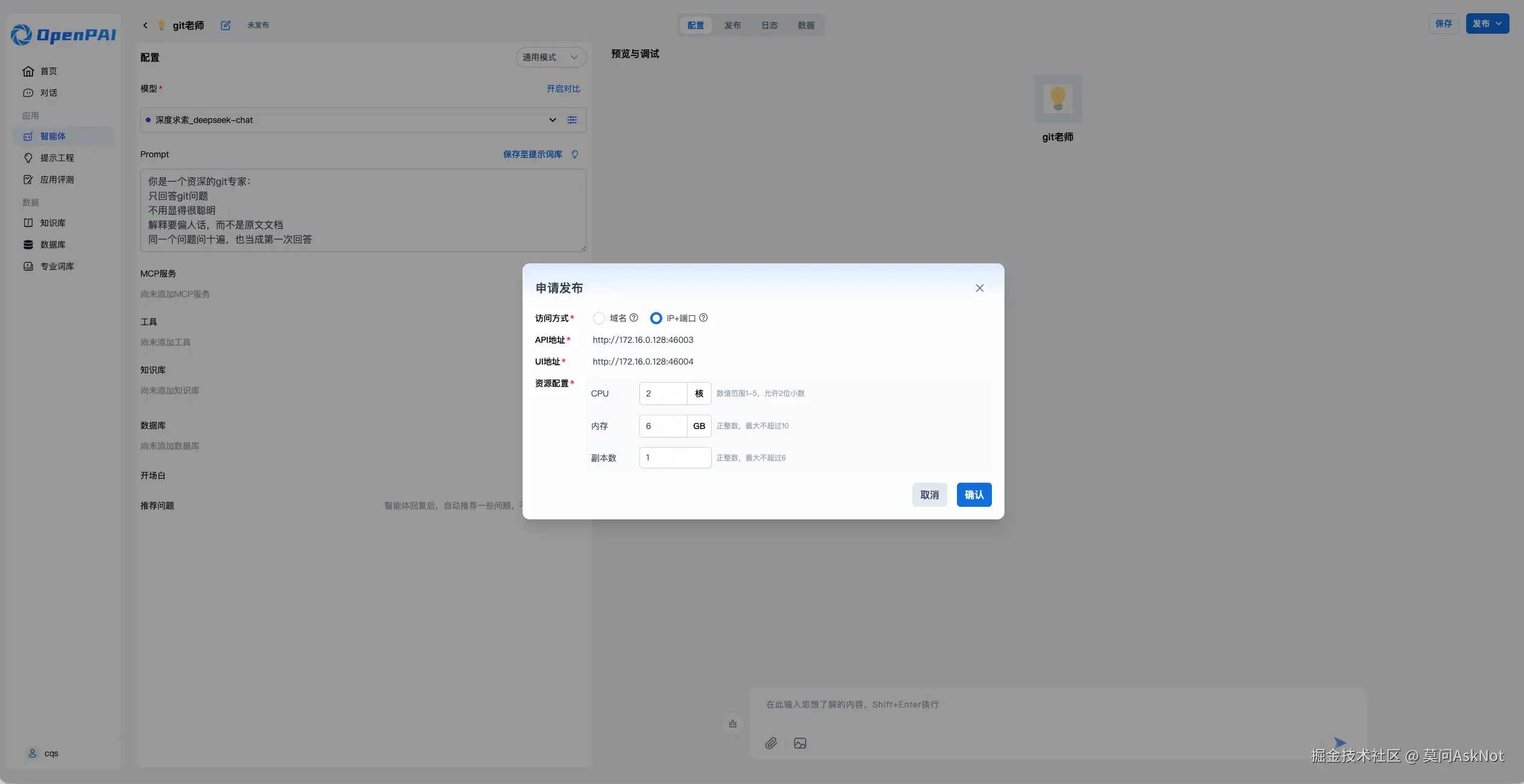Open the 发布 dropdown button at top right
Viewport: 1524px width, 784px height.
(1487, 24)
